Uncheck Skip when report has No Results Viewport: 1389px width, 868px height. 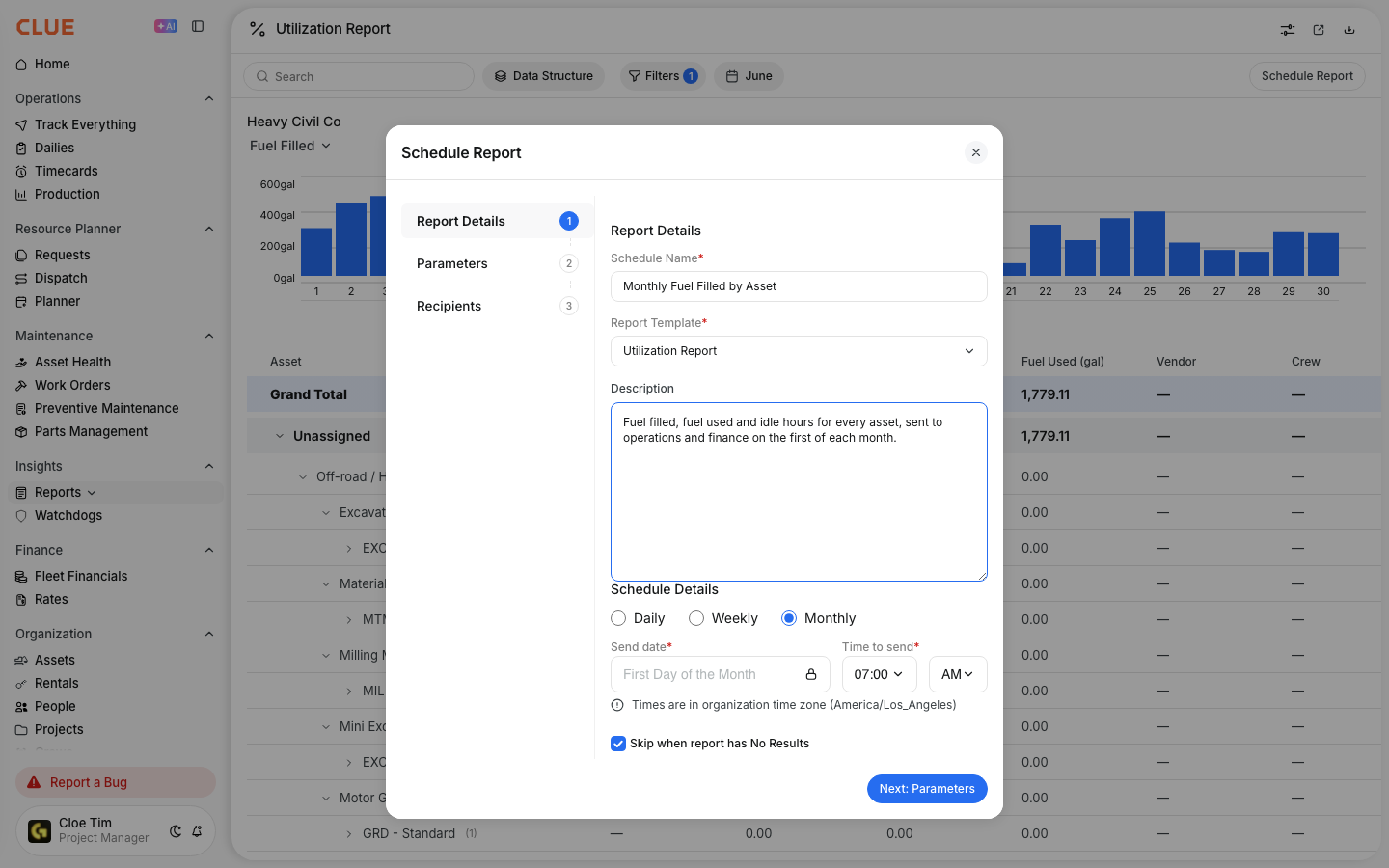tap(618, 744)
